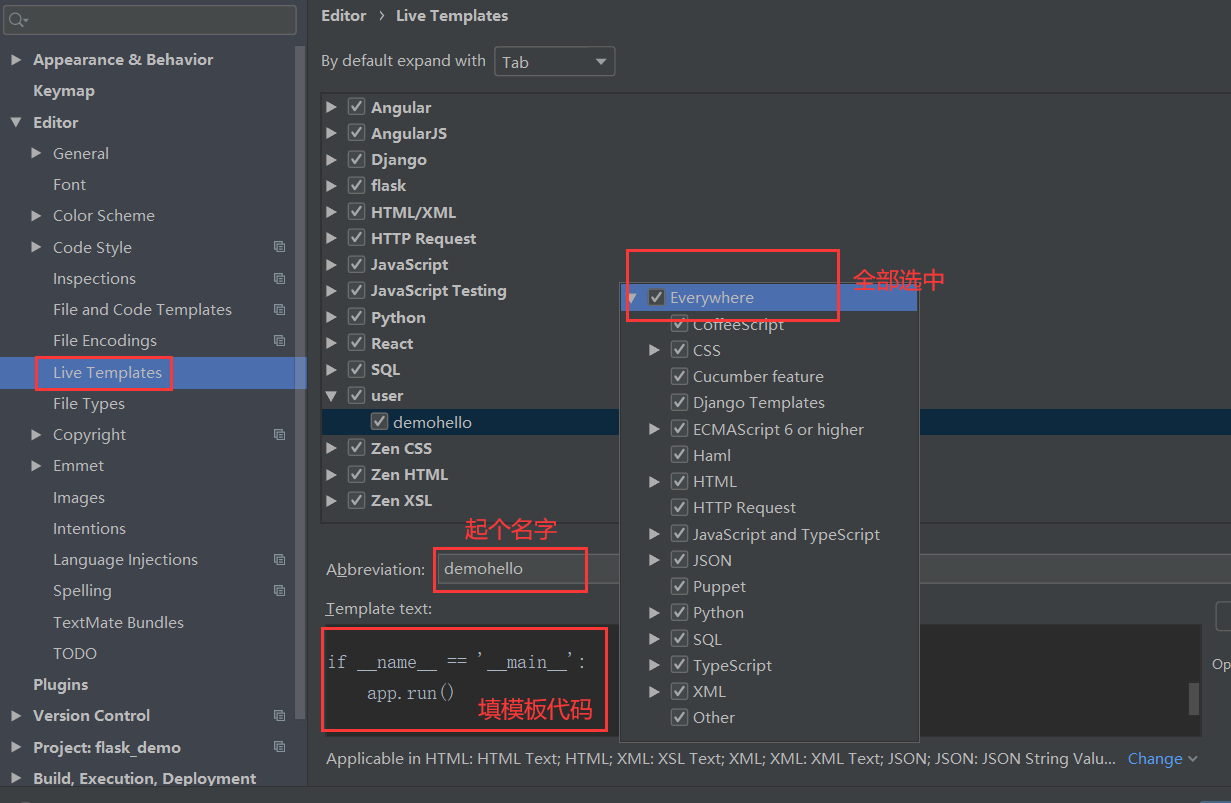Click the settings sidebar vertical scrollbar
This screenshot has height=803, width=1231.
[x=301, y=380]
